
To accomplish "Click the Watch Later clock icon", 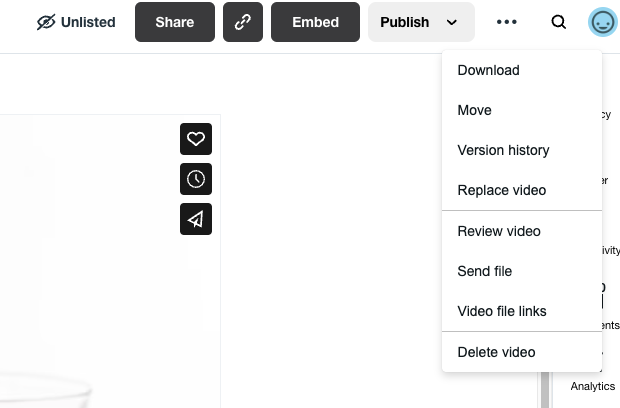I will [x=196, y=179].
